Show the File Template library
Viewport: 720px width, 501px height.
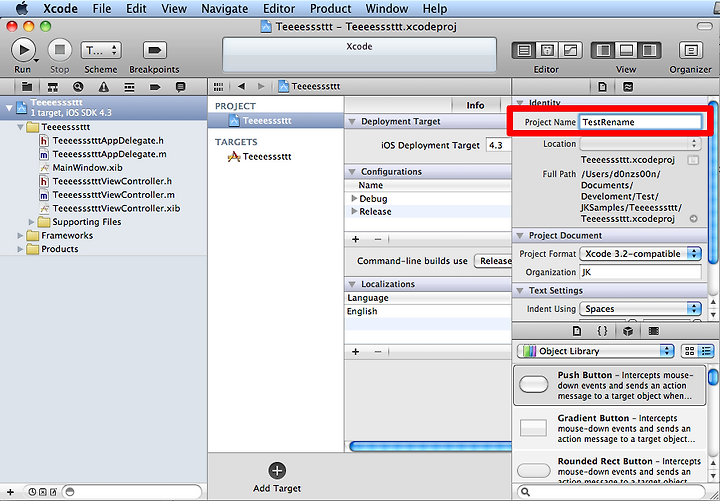577,331
